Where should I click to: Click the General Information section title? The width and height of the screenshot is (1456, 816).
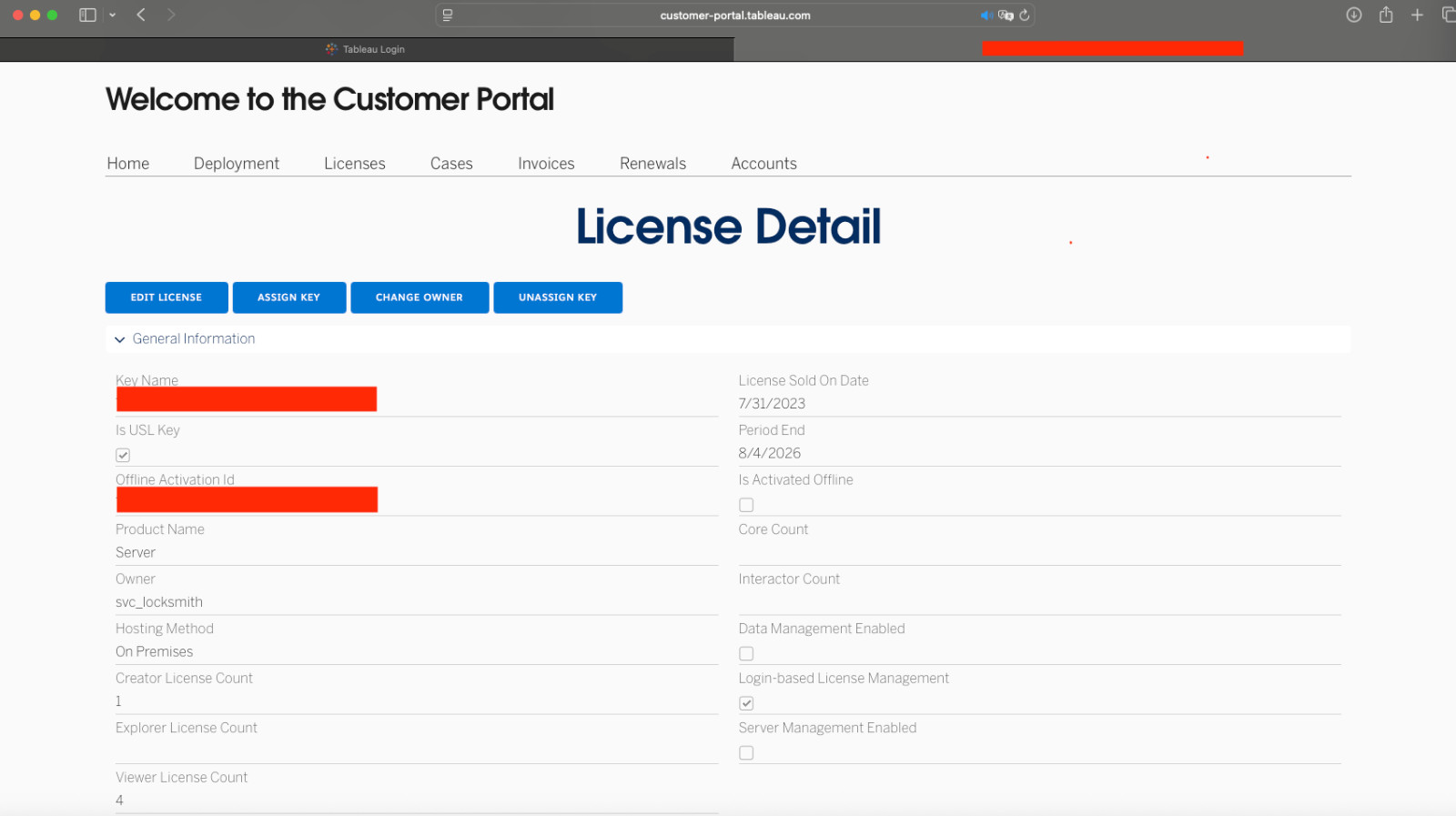point(194,338)
